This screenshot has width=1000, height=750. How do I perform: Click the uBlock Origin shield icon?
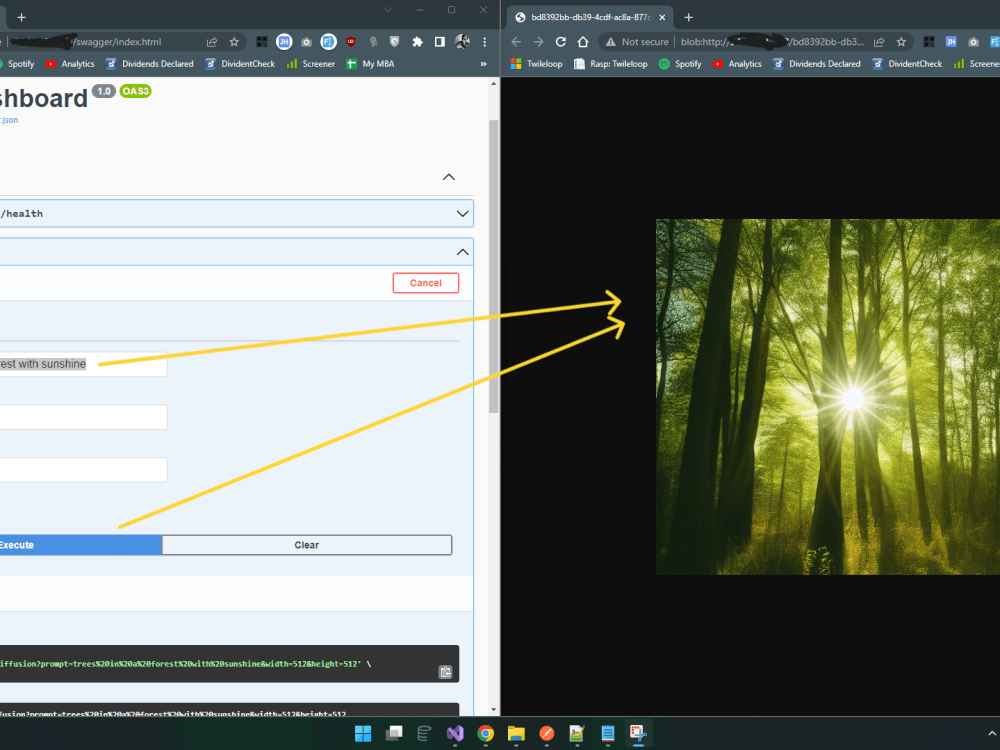tap(351, 42)
